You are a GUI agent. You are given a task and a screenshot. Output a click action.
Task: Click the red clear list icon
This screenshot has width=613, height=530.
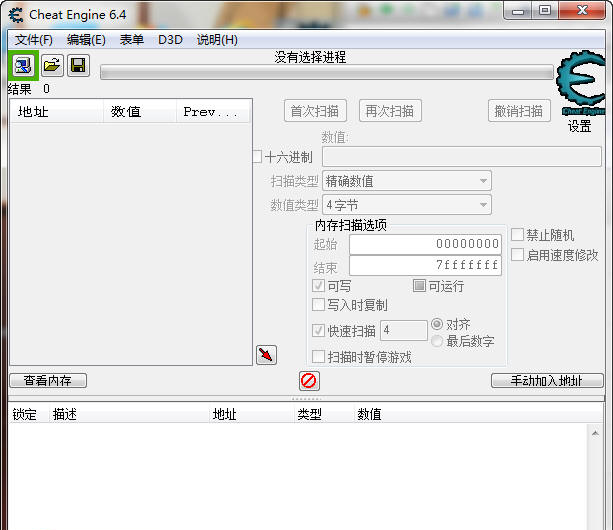309,381
